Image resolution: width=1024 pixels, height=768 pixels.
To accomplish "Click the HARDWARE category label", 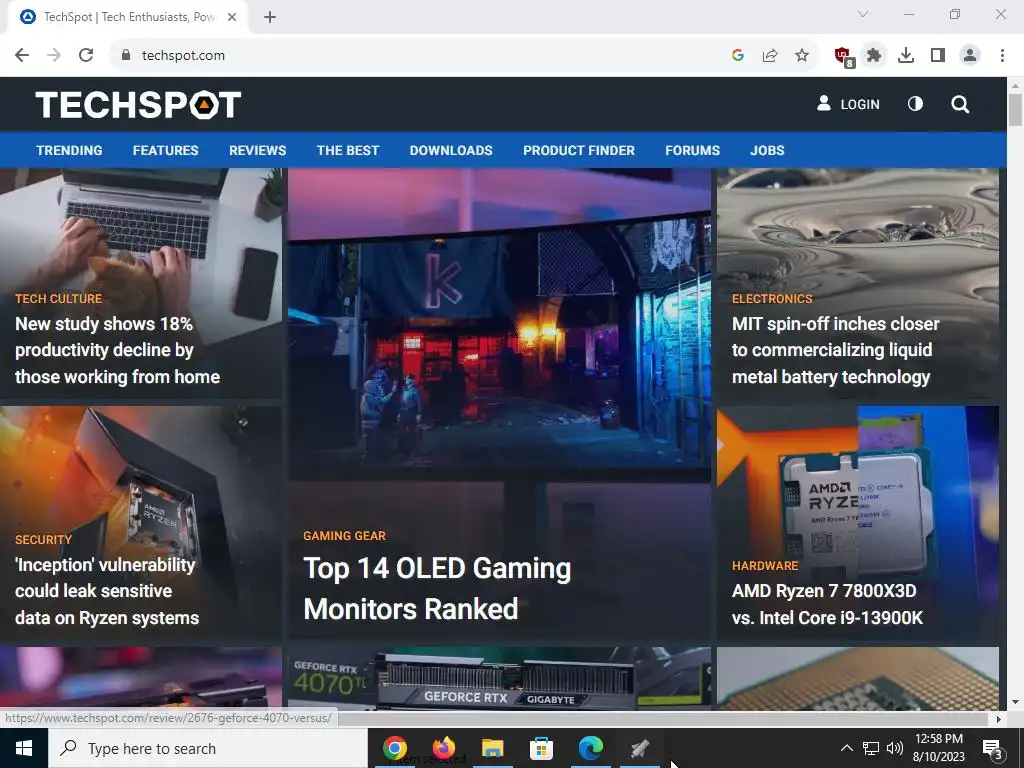I will 765,566.
